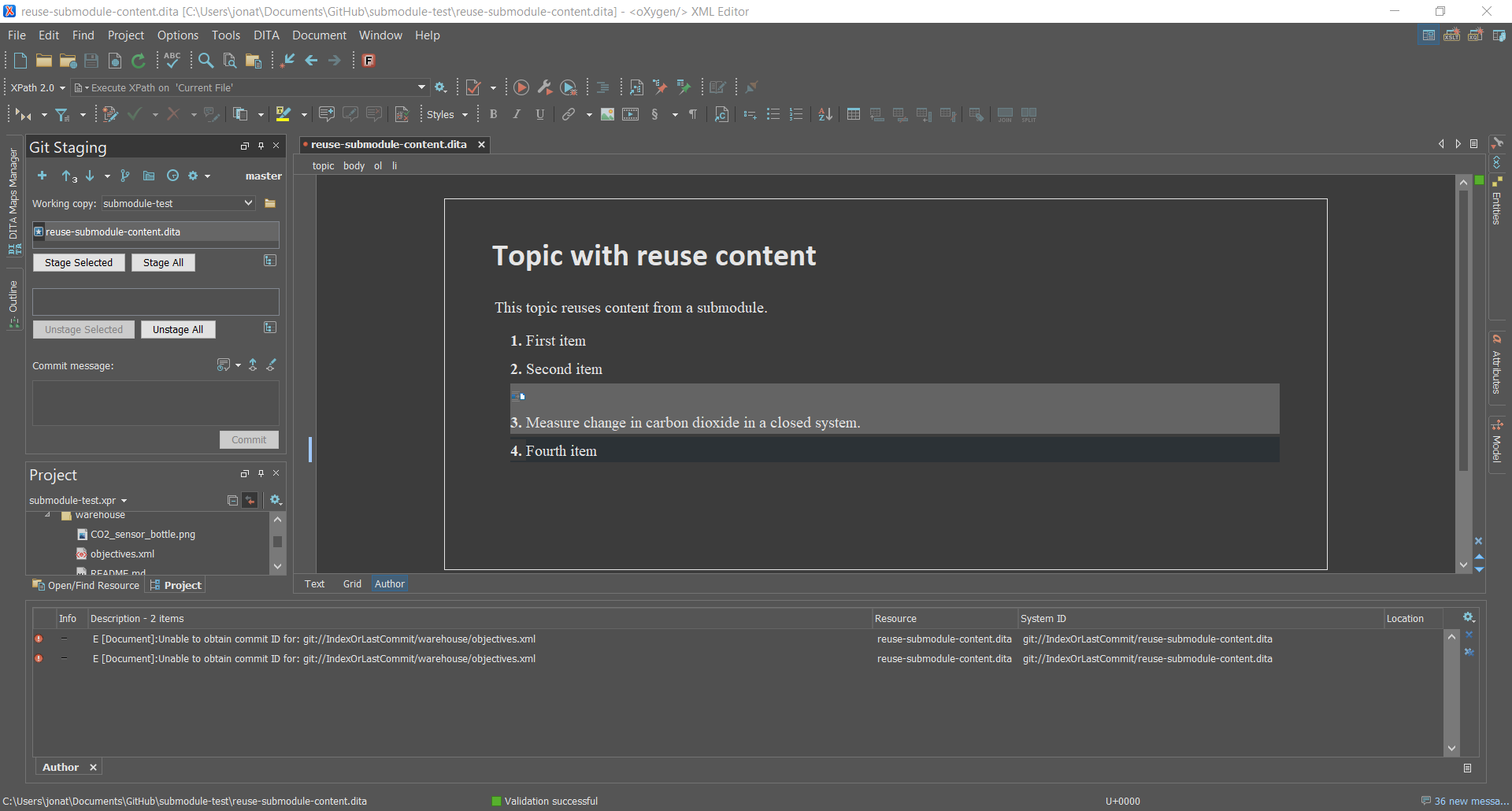The height and width of the screenshot is (811, 1512).
Task: Select the 'li' breadcrumb element
Action: pos(395,165)
